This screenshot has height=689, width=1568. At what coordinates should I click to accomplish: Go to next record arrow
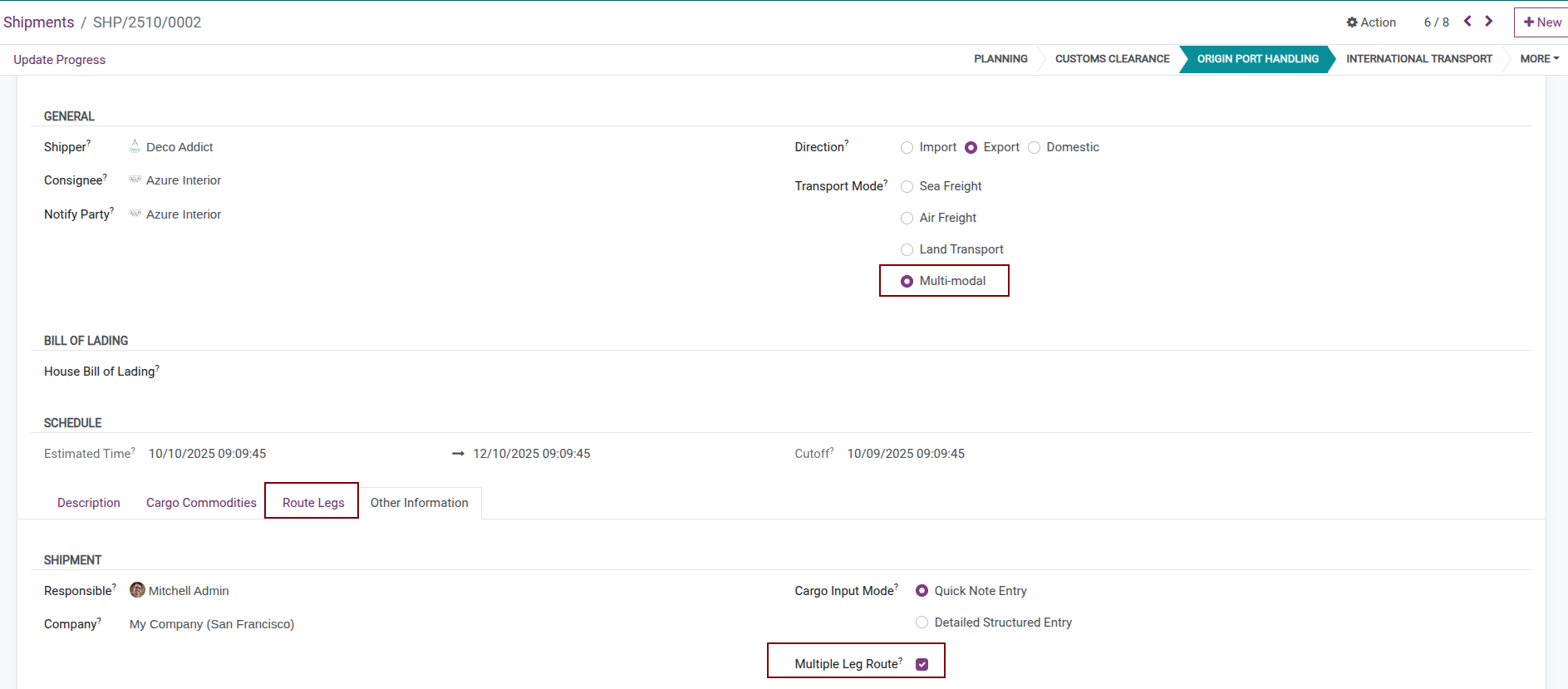1489,22
